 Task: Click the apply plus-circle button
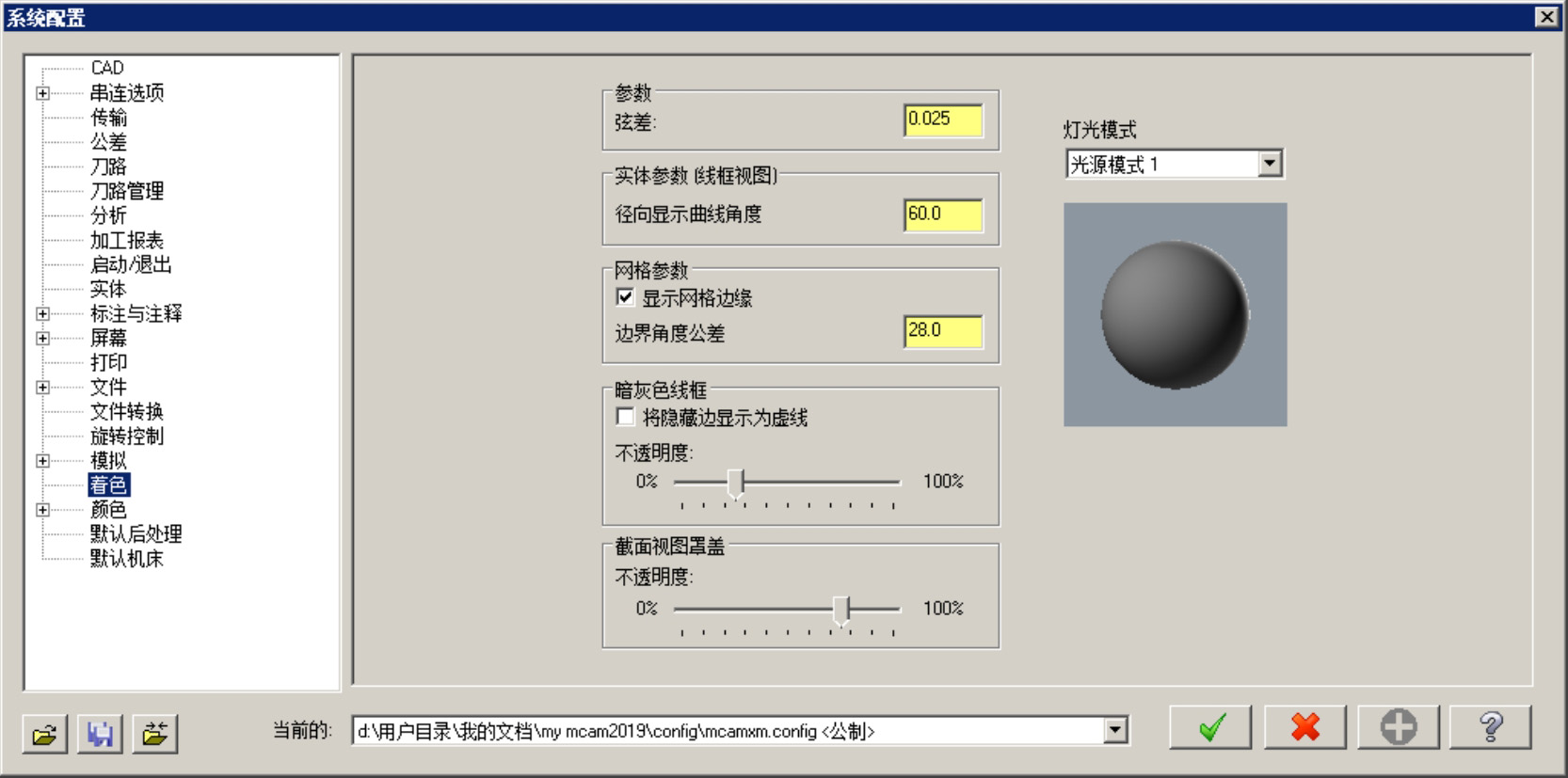point(1398,727)
